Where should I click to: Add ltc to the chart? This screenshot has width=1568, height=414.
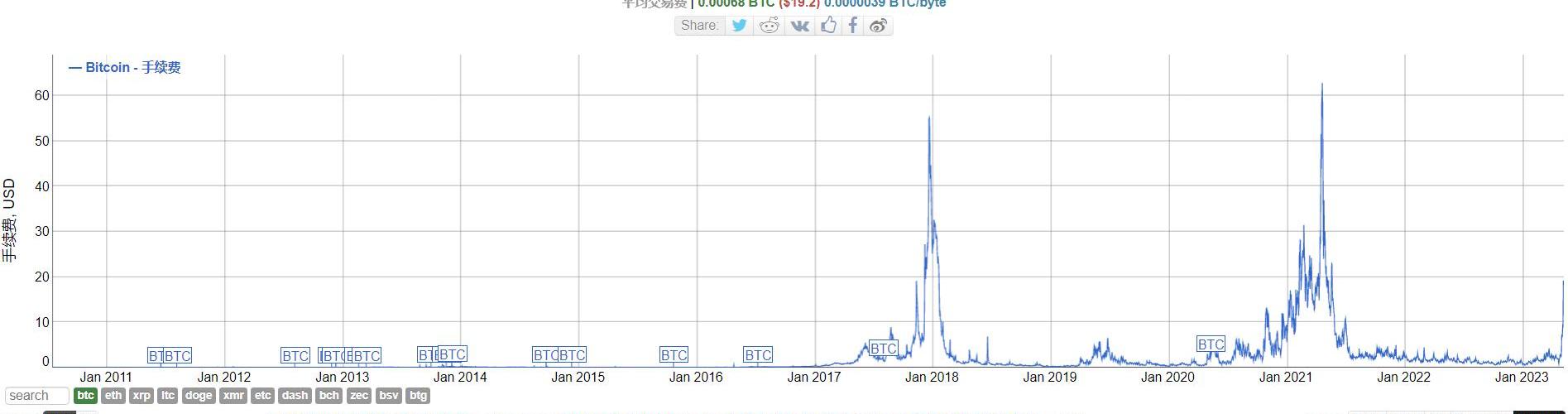click(x=168, y=396)
